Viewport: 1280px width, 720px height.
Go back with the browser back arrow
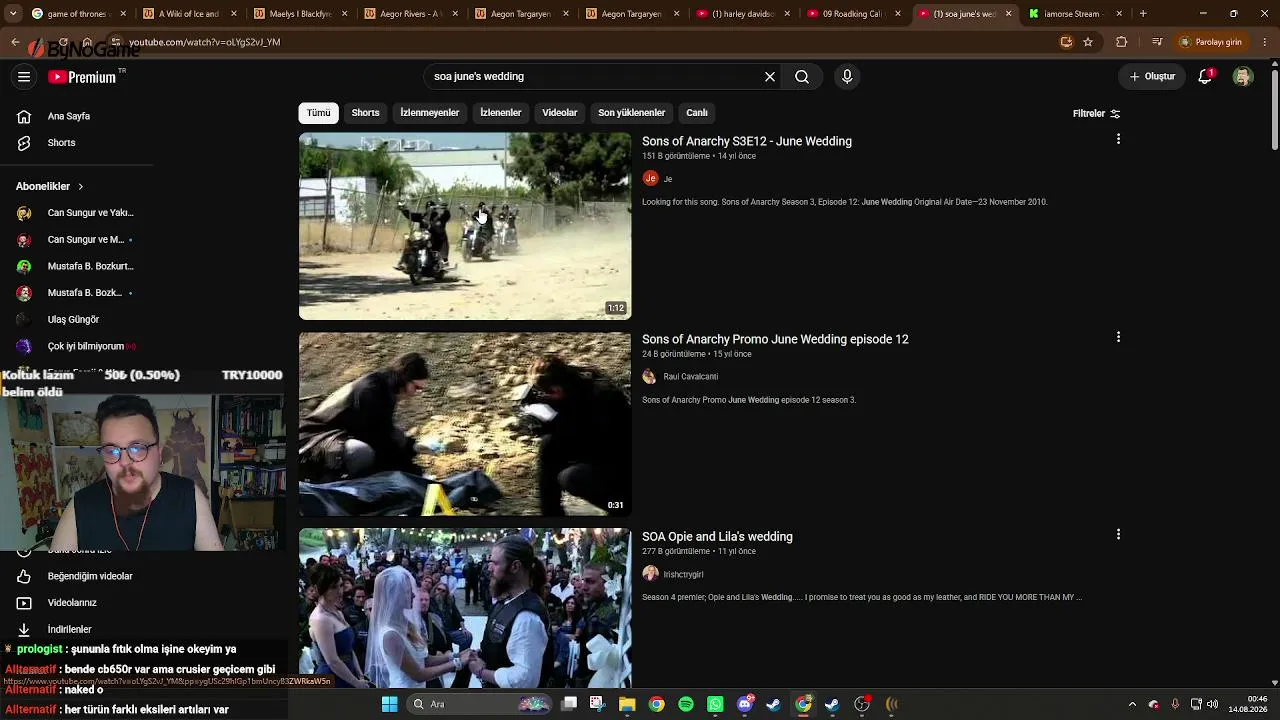coord(15,42)
